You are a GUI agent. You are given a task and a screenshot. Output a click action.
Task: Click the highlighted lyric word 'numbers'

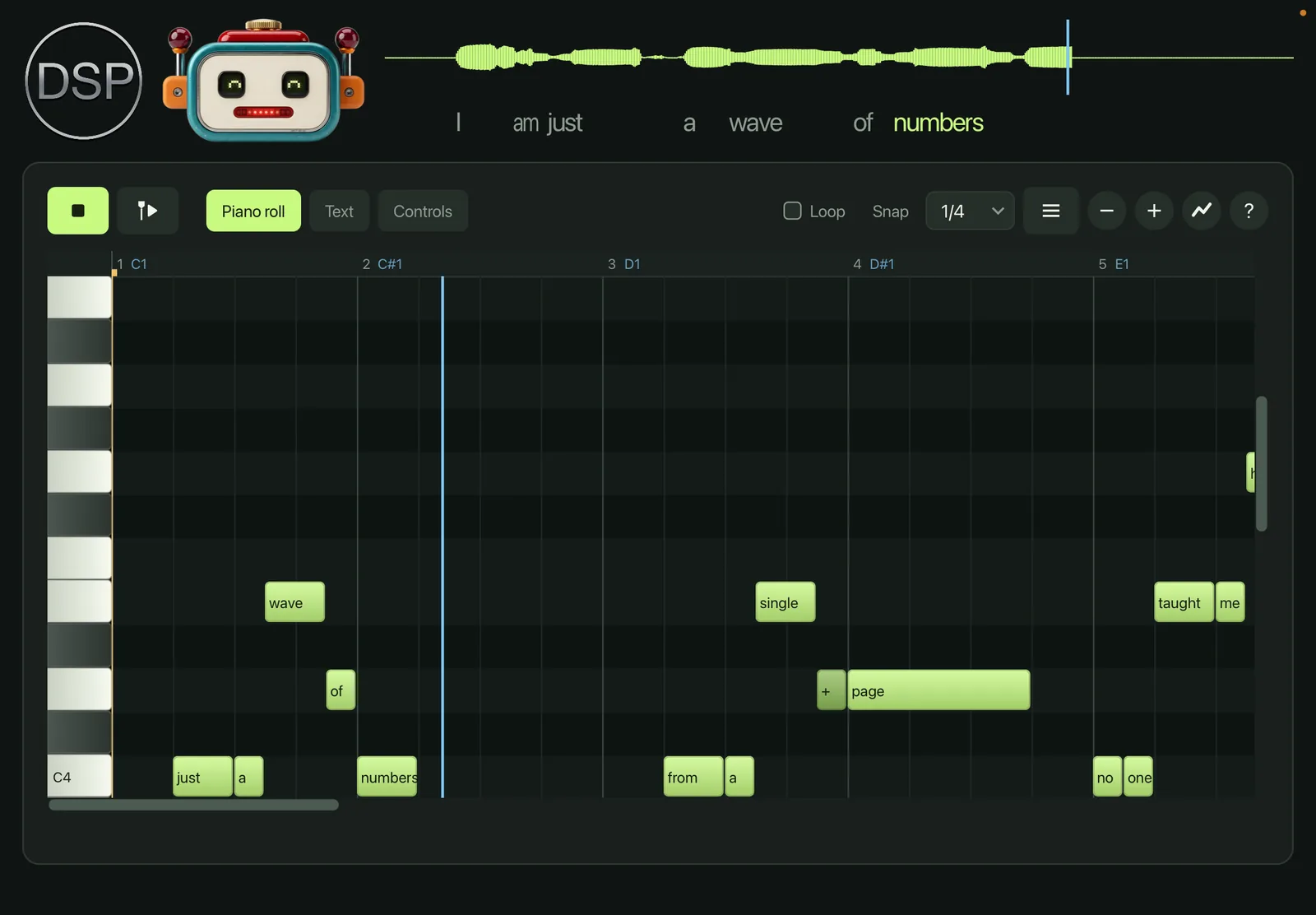pyautogui.click(x=938, y=123)
